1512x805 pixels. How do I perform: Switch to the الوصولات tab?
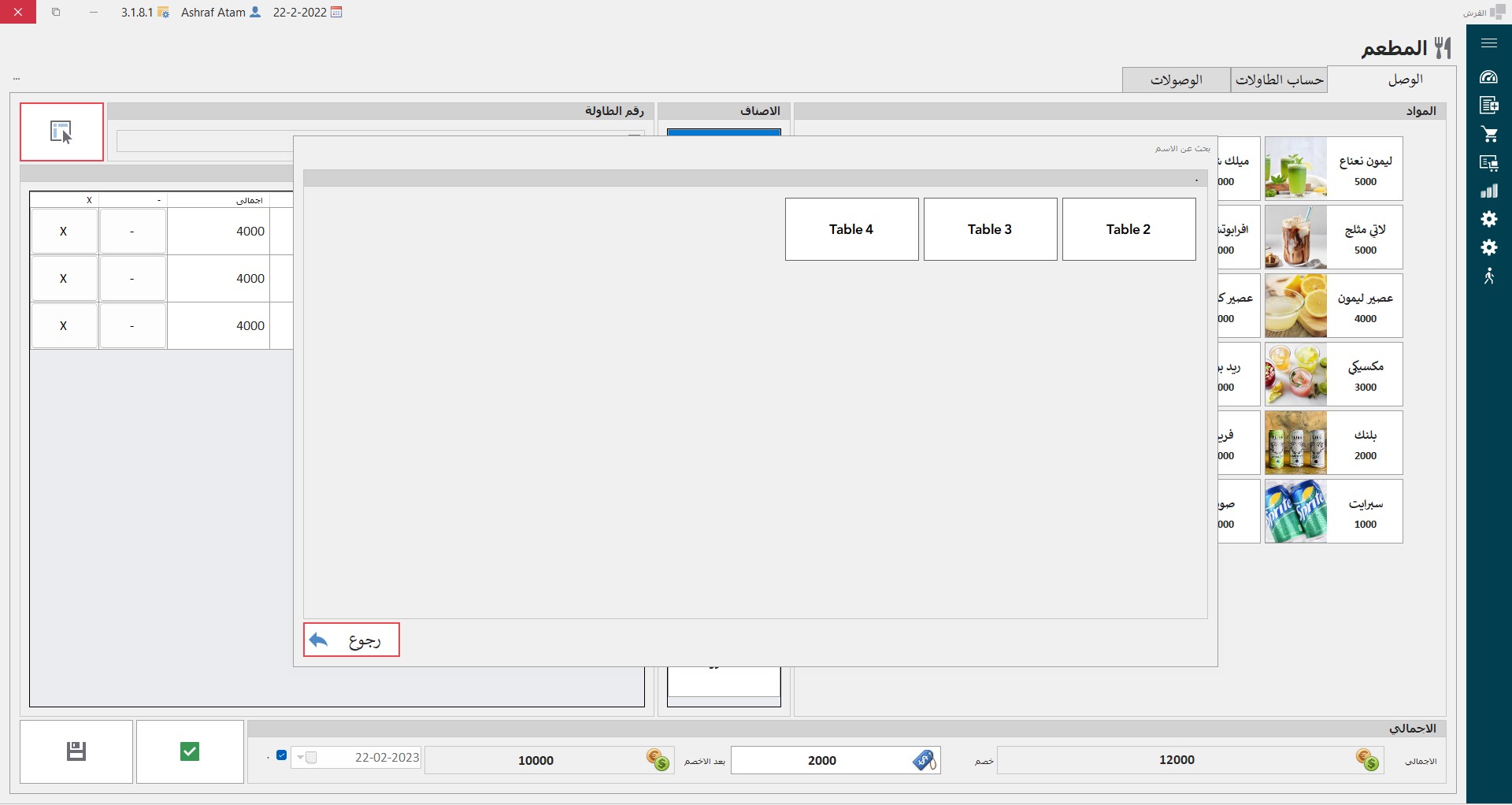click(x=1176, y=80)
